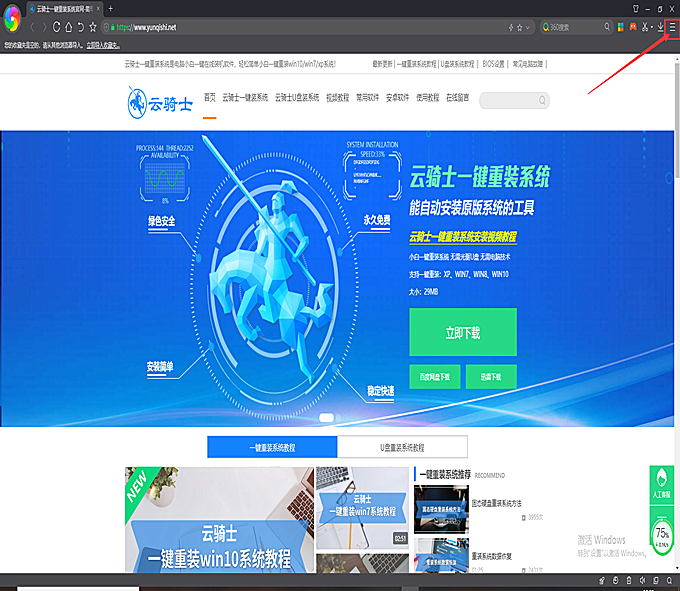Image resolution: width=680 pixels, height=591 pixels.
Task: Go back to the previous page
Action: pos(32,27)
